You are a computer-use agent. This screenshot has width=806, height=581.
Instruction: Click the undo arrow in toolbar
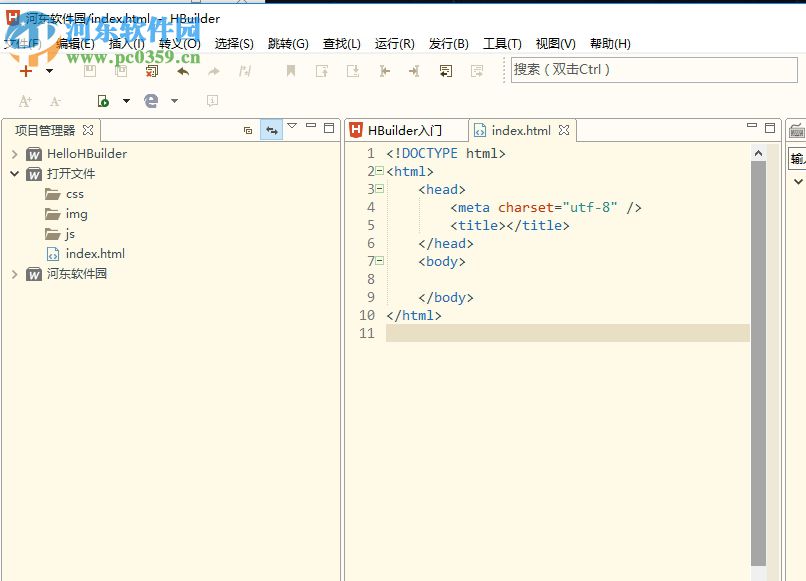pyautogui.click(x=183, y=71)
